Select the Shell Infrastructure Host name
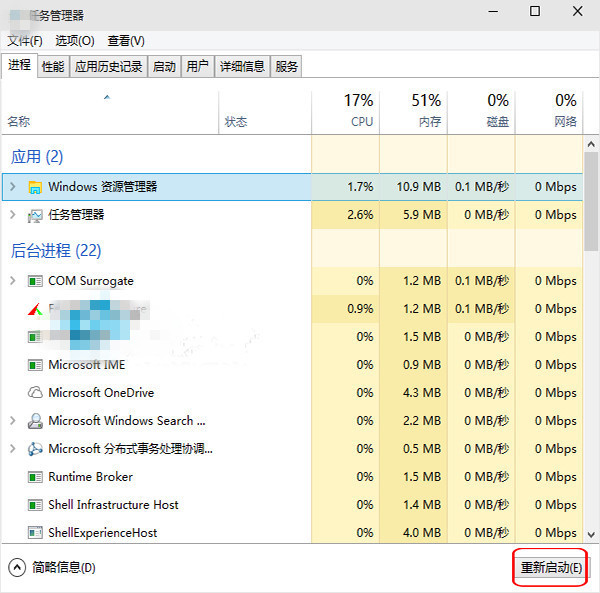The height and width of the screenshot is (593, 600). (x=113, y=505)
